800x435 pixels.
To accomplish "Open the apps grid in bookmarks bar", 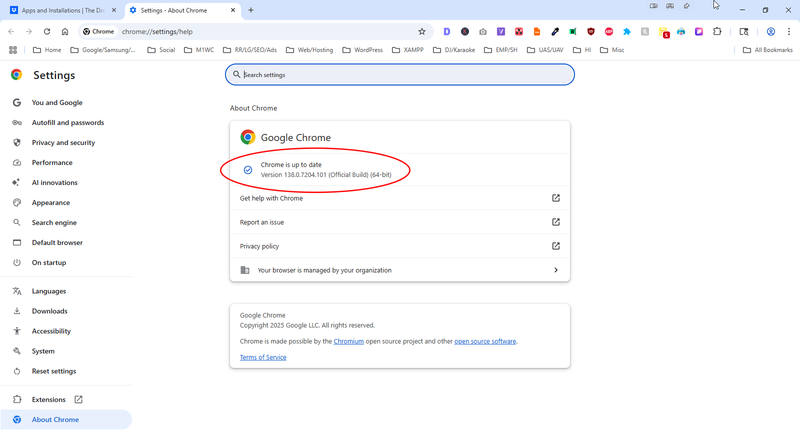I will pos(13,50).
